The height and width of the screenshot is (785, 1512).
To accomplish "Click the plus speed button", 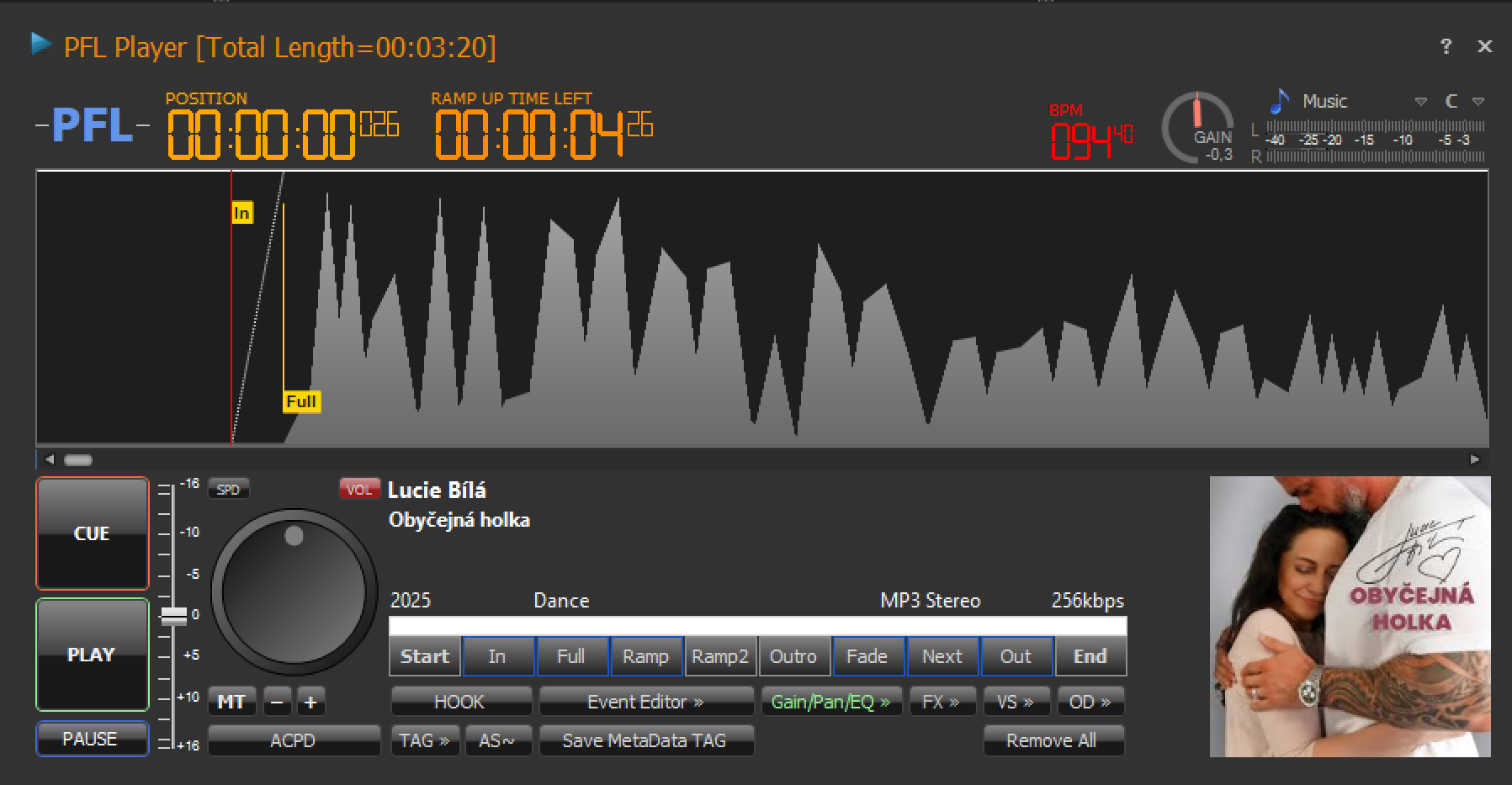I will tap(310, 702).
